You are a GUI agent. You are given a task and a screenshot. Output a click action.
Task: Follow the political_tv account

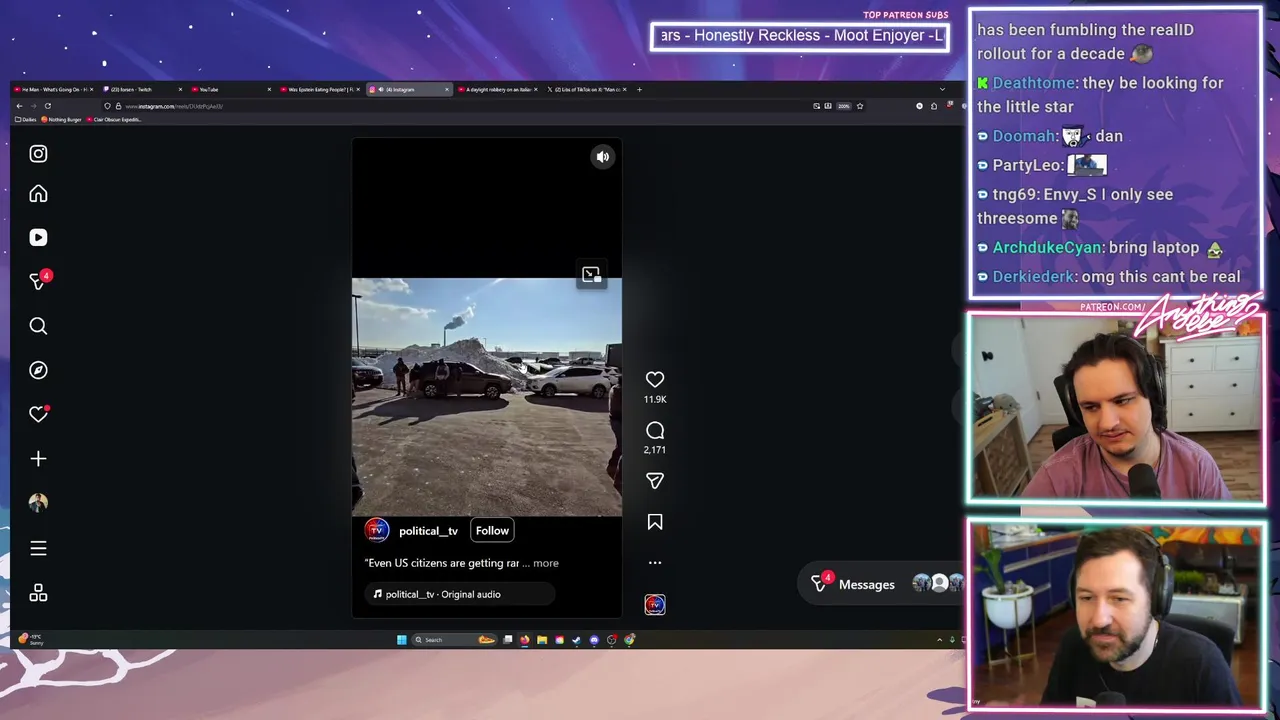click(x=492, y=531)
